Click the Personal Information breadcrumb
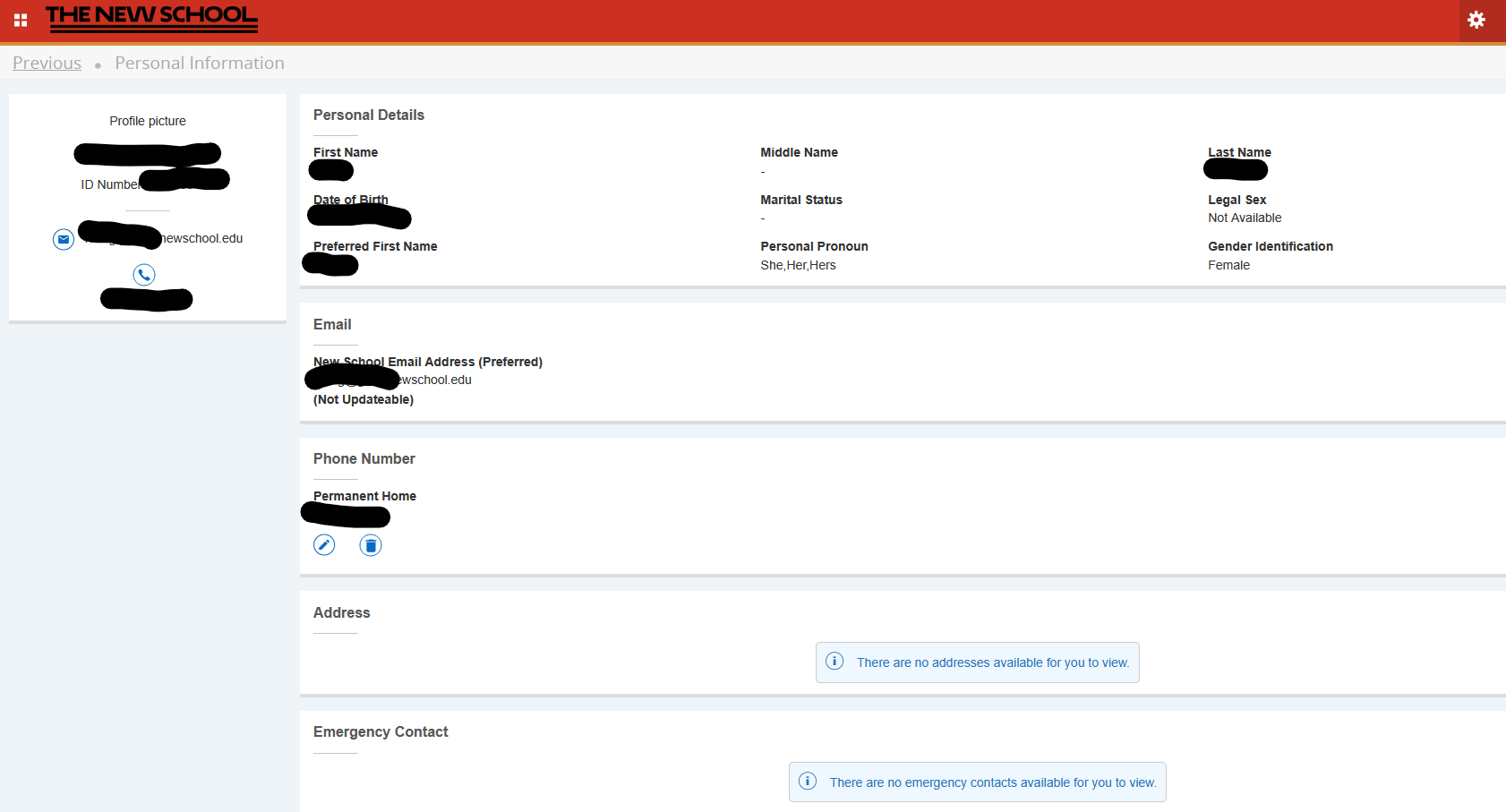1506x812 pixels. pos(200,63)
